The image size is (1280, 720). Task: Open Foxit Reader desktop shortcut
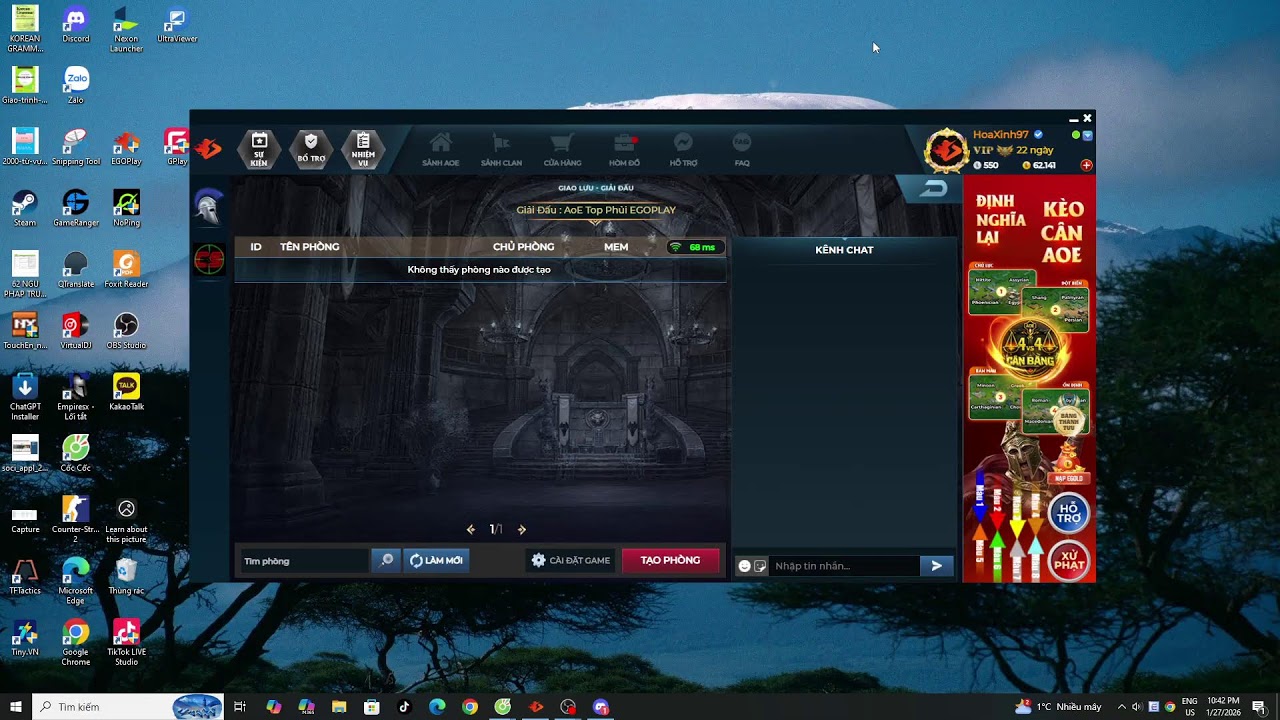pyautogui.click(x=126, y=269)
